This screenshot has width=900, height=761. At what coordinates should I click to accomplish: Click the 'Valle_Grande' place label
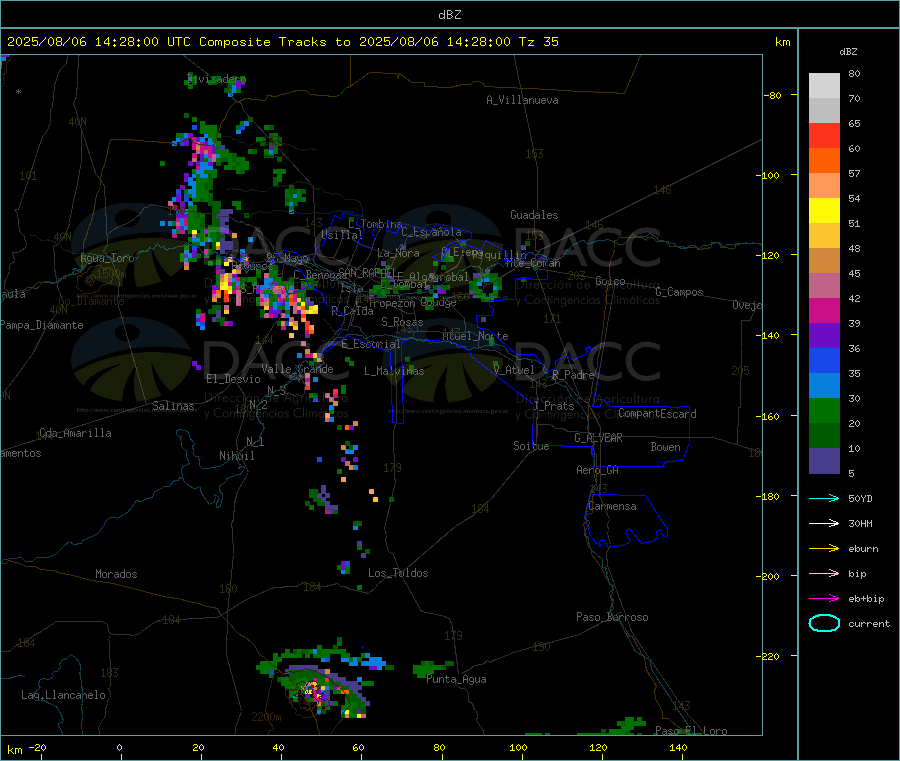click(x=297, y=369)
